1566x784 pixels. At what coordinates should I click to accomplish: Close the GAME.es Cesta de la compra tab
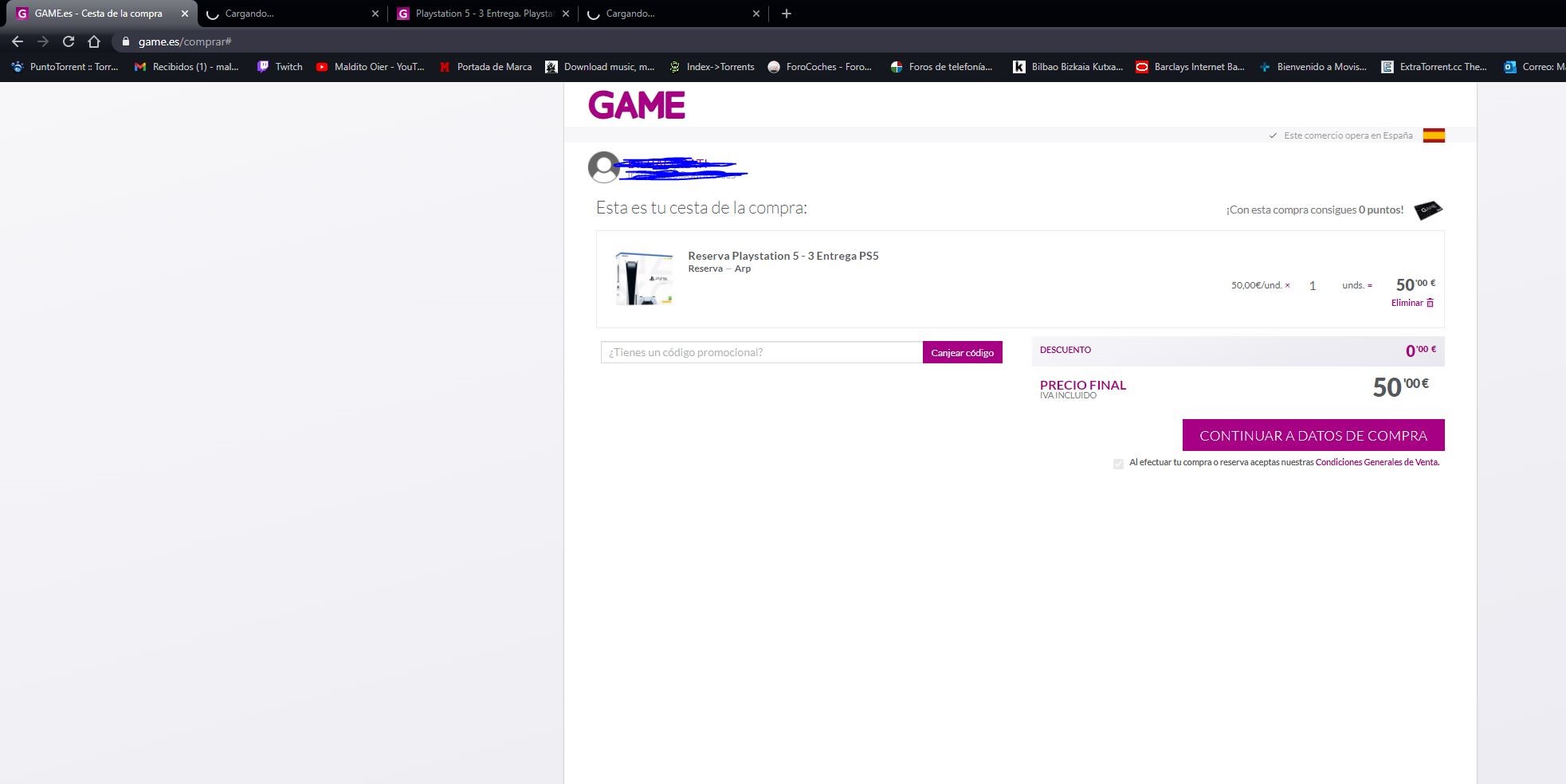(x=185, y=14)
